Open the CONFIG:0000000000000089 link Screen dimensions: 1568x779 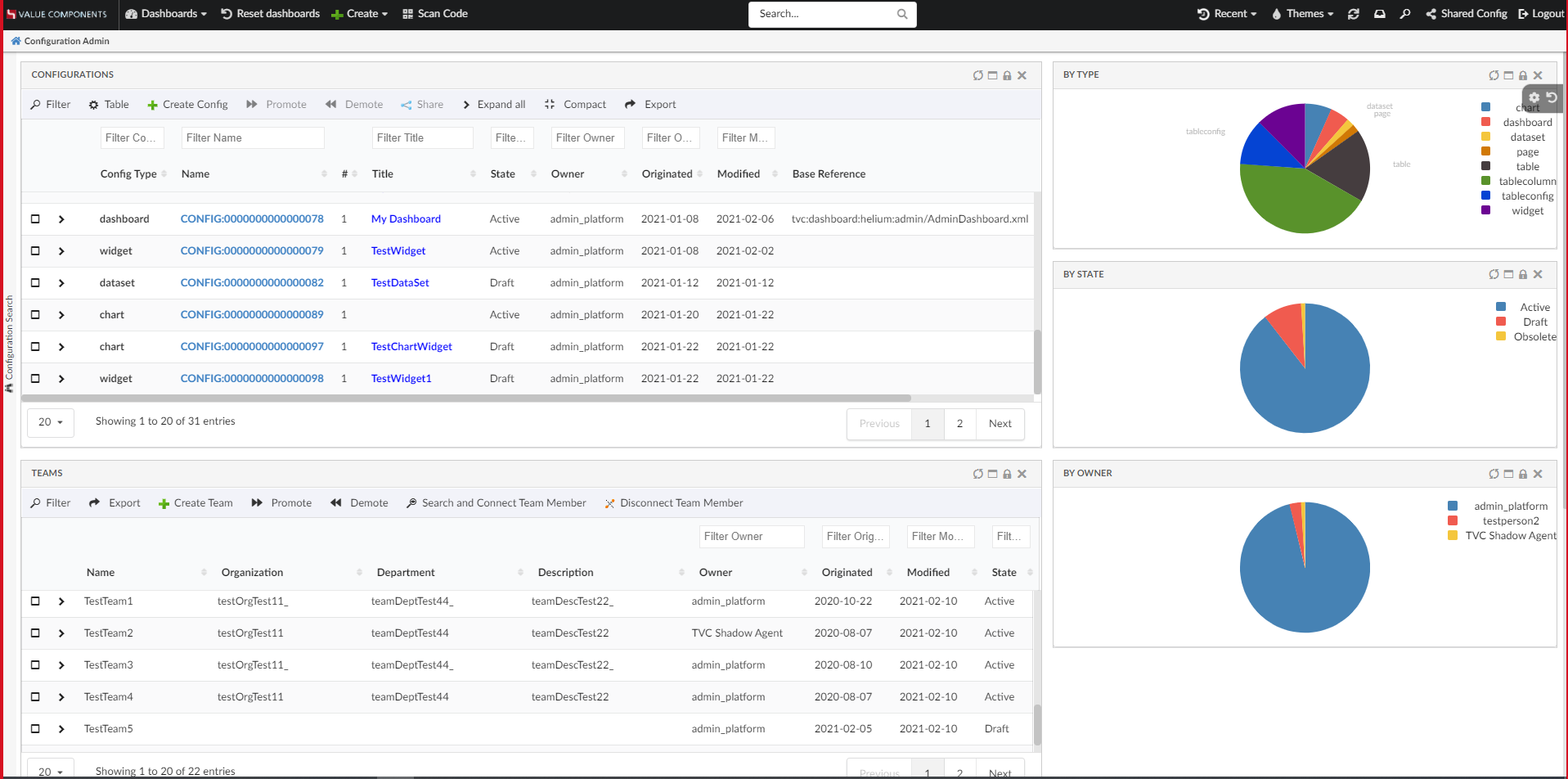252,315
